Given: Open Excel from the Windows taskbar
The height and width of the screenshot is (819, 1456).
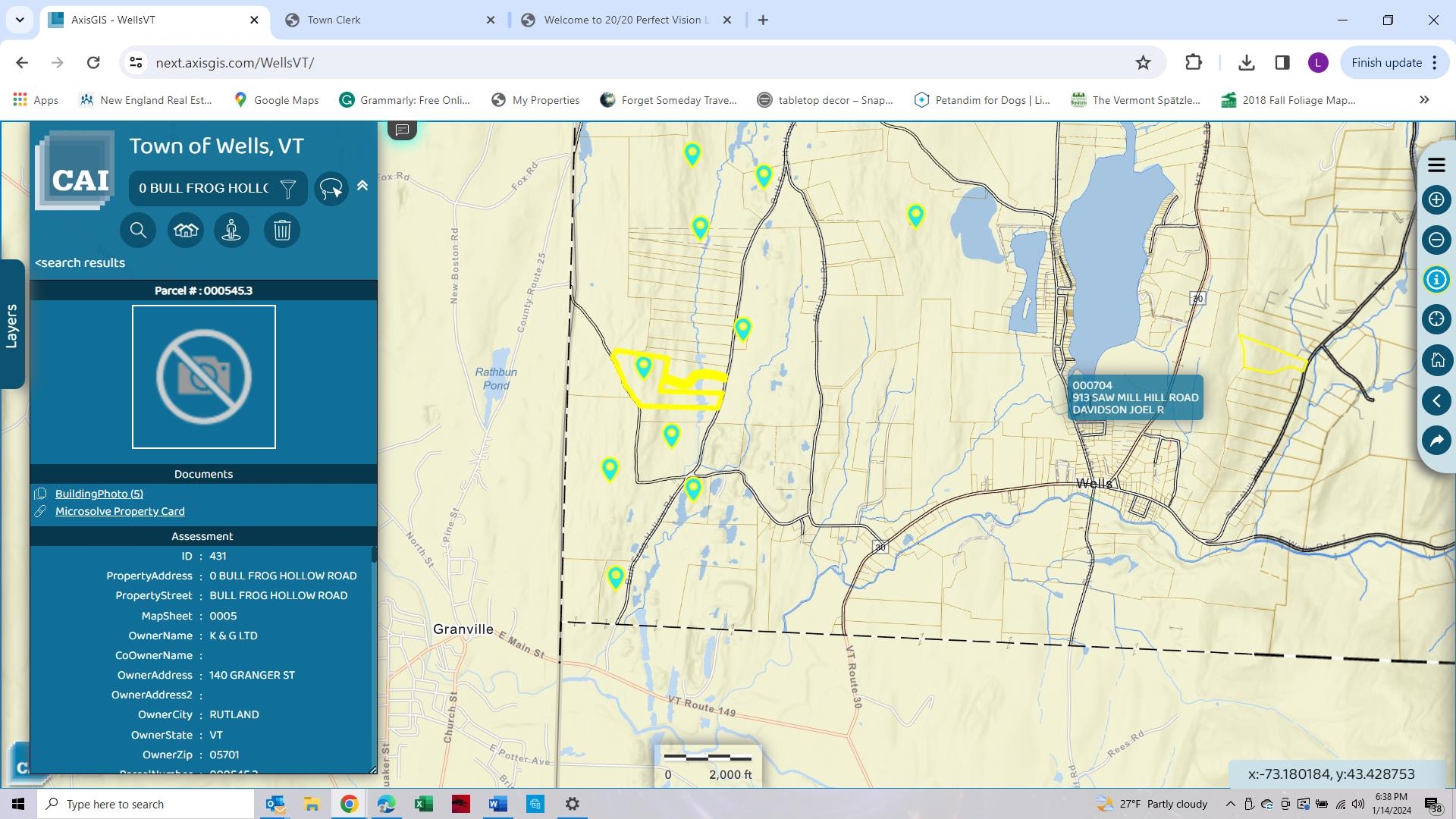Looking at the screenshot, I should 423,804.
